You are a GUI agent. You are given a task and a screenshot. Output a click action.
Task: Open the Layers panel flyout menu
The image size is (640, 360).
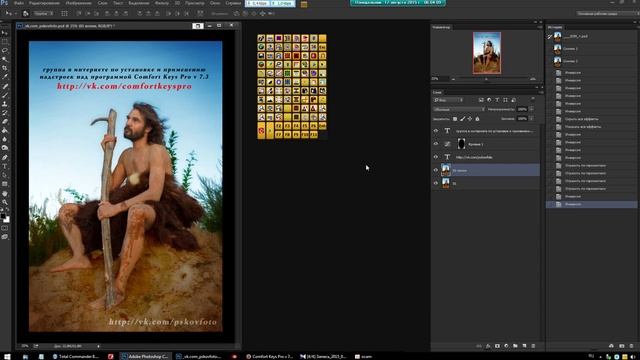540,92
